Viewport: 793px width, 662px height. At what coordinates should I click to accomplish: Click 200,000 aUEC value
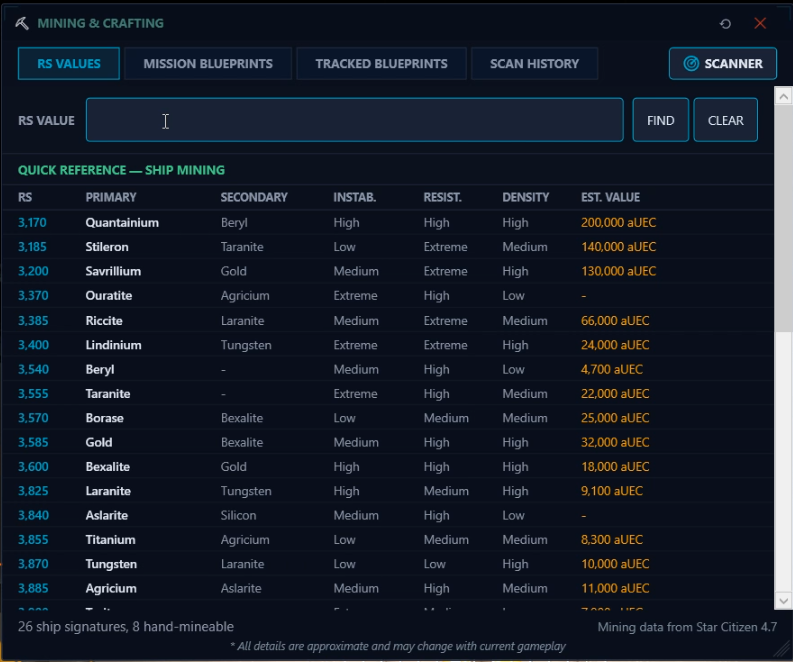pos(618,223)
